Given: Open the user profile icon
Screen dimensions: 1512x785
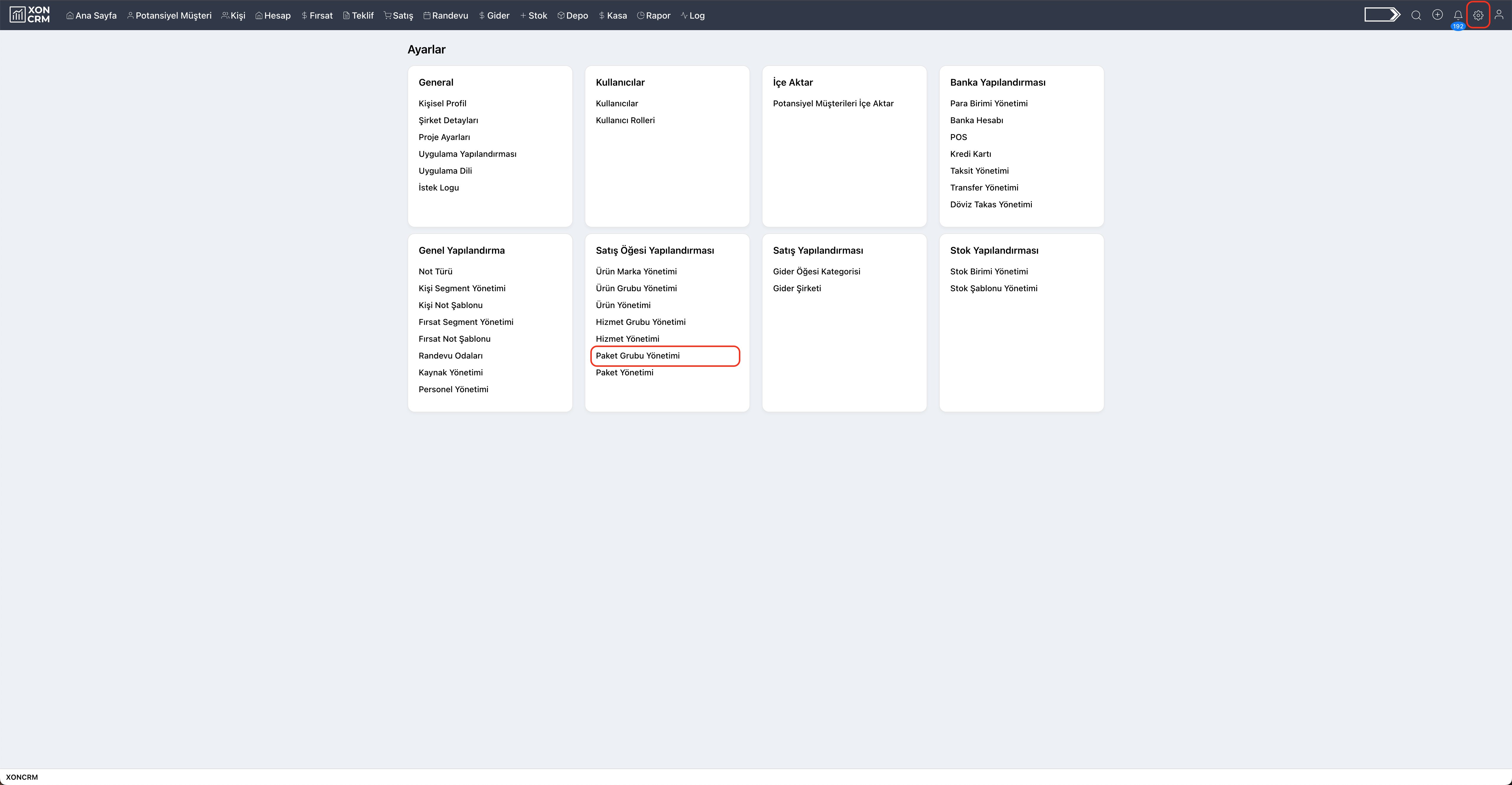Looking at the screenshot, I should coord(1499,15).
